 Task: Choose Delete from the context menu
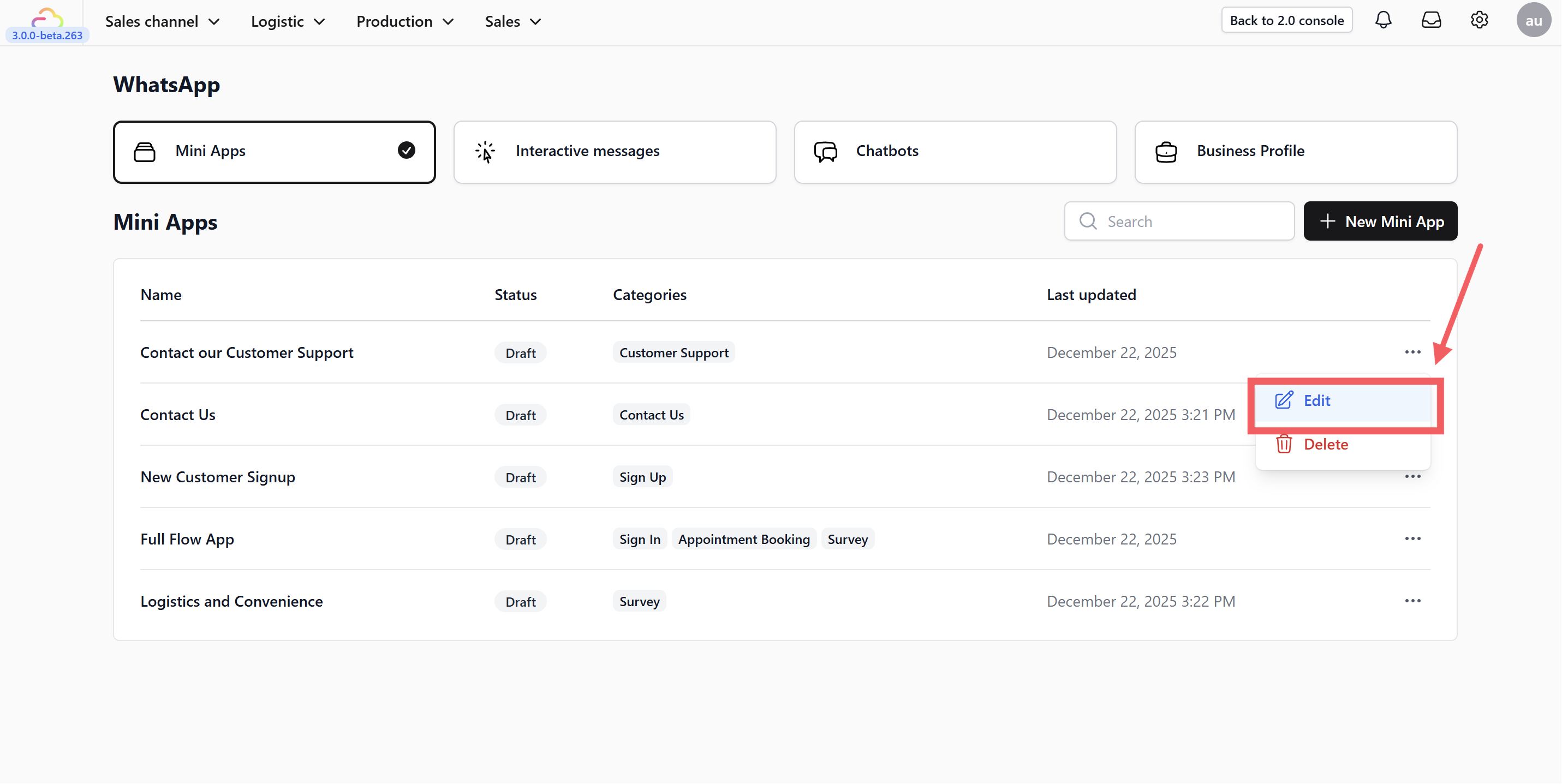(1343, 444)
